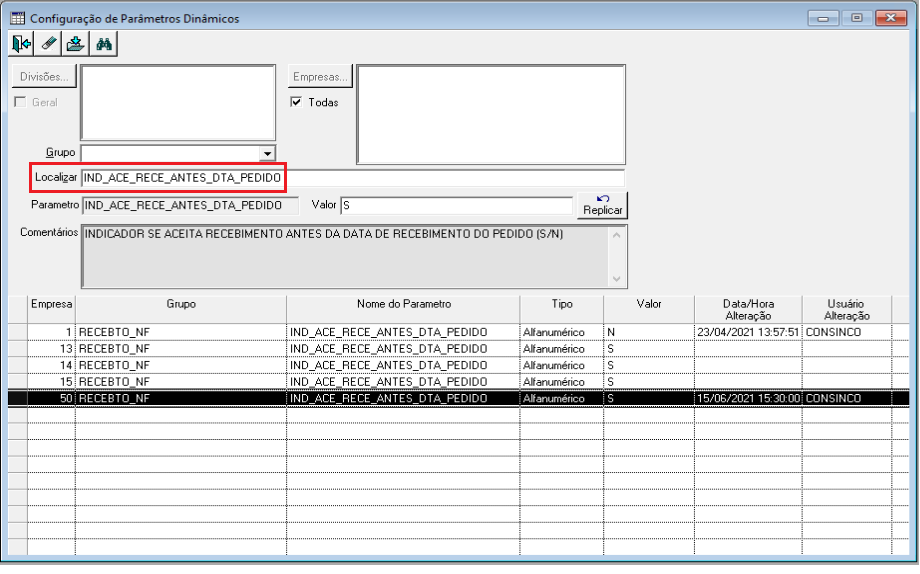Click the Divisões list box

pyautogui.click(x=178, y=103)
